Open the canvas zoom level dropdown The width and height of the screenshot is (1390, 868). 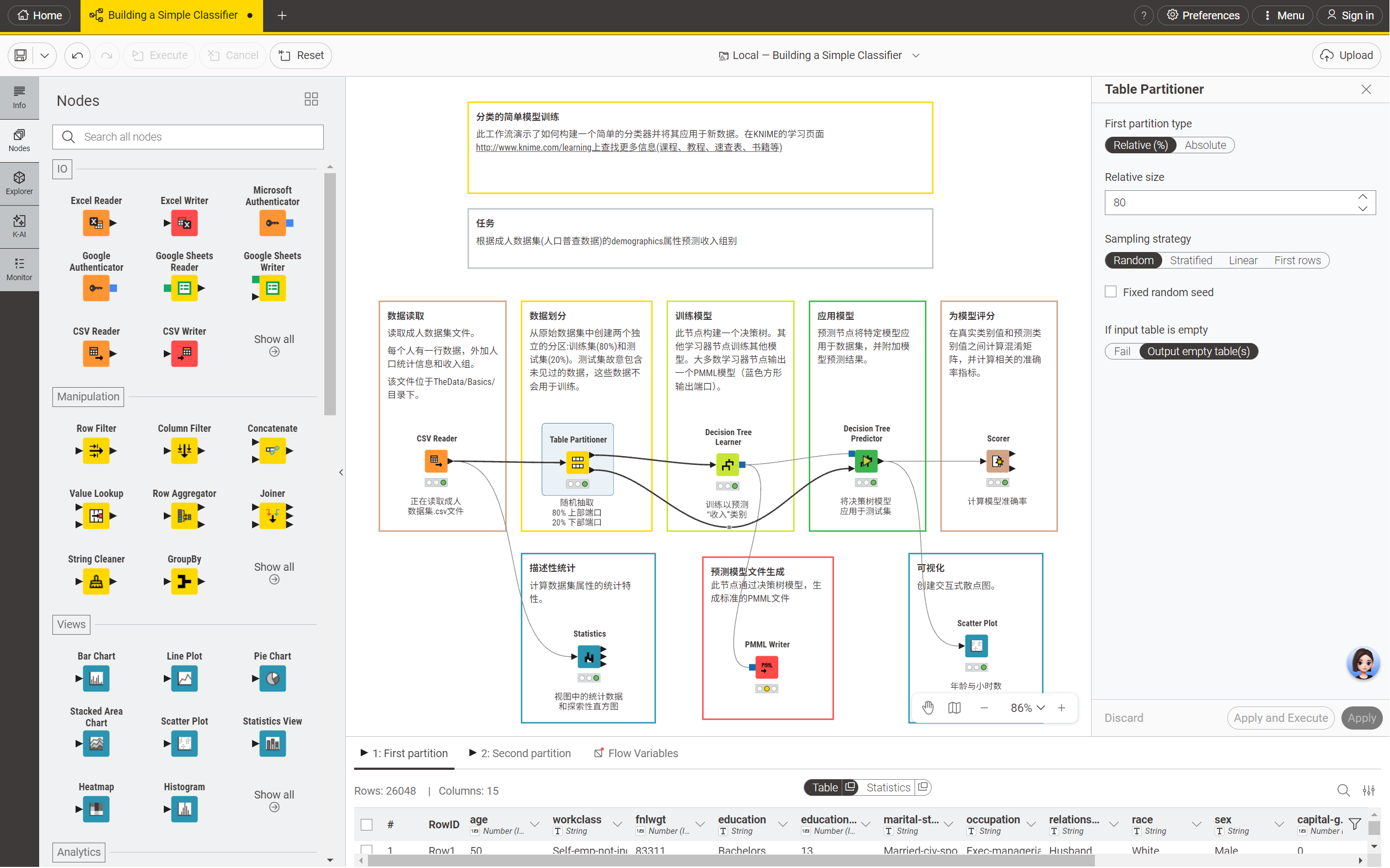coord(1027,708)
